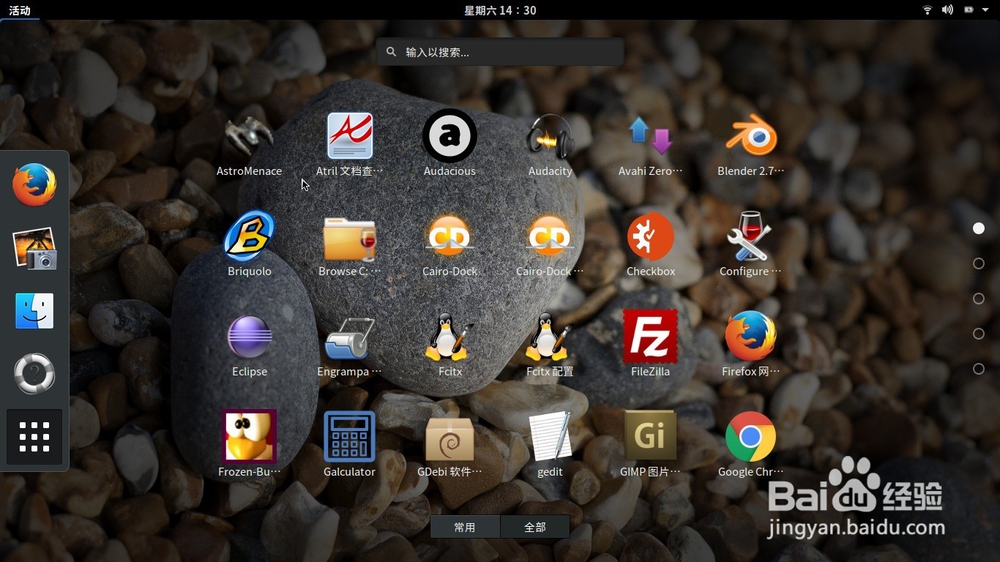Launch Frozen-Bubble game
Screen dimensions: 1000x562
coord(249,445)
